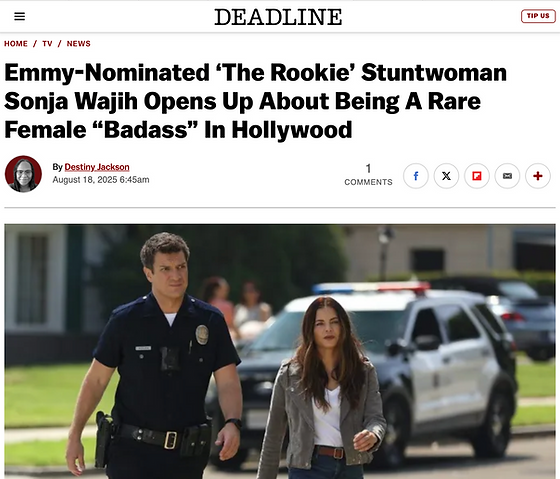The image size is (560, 479).
Task: View the 1 Comments section
Action: (x=368, y=175)
